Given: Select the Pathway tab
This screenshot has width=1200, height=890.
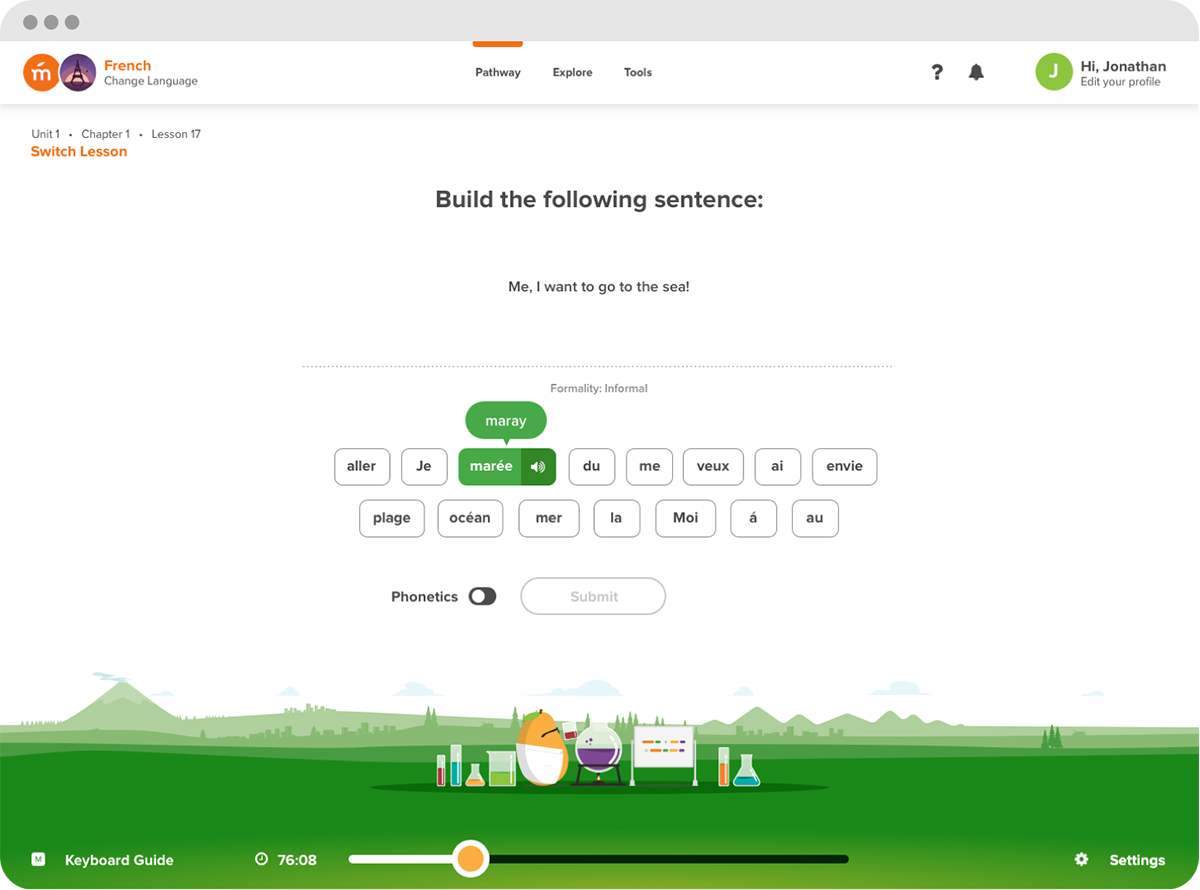Looking at the screenshot, I should 497,72.
